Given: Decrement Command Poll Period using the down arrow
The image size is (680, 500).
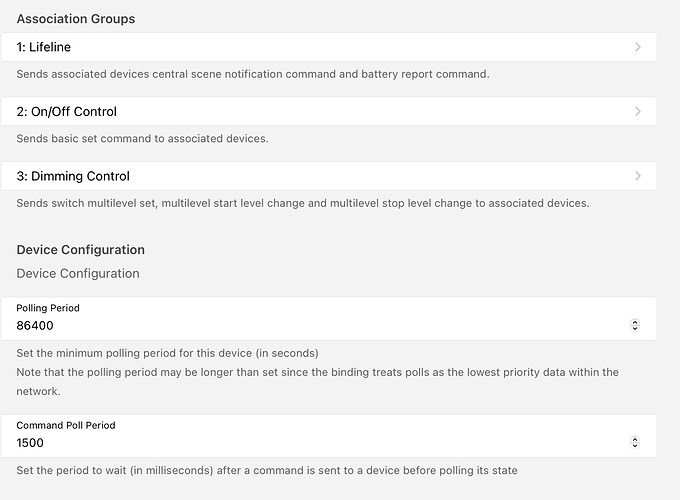Looking at the screenshot, I should click(x=635, y=445).
